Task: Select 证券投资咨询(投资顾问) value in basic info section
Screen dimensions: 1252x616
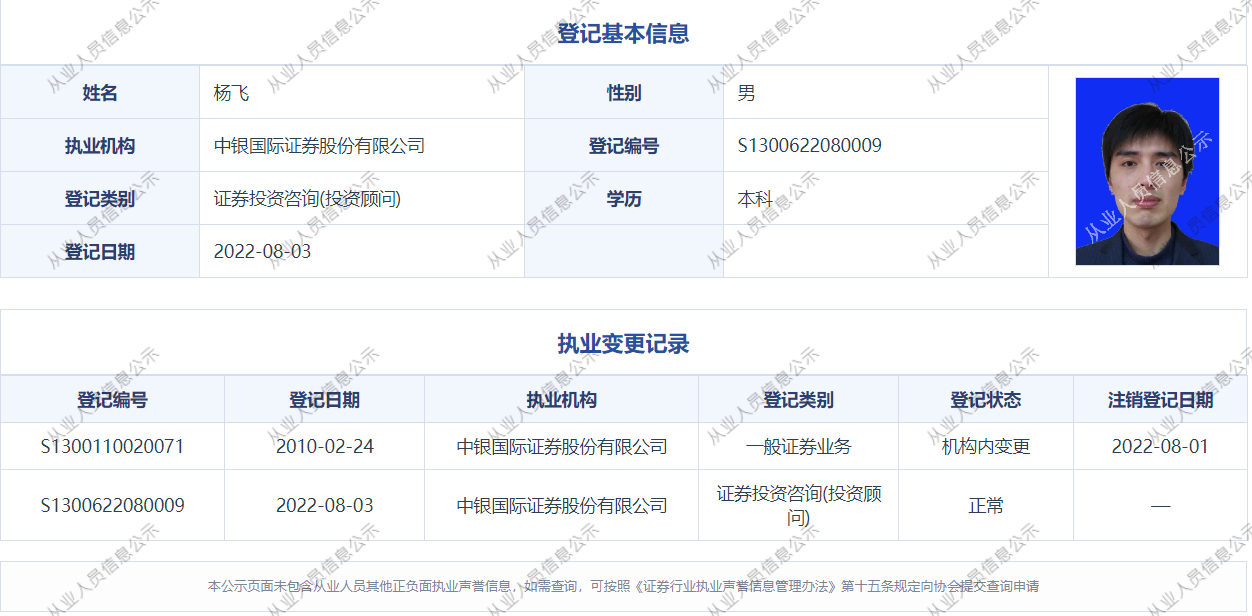Action: 307,199
